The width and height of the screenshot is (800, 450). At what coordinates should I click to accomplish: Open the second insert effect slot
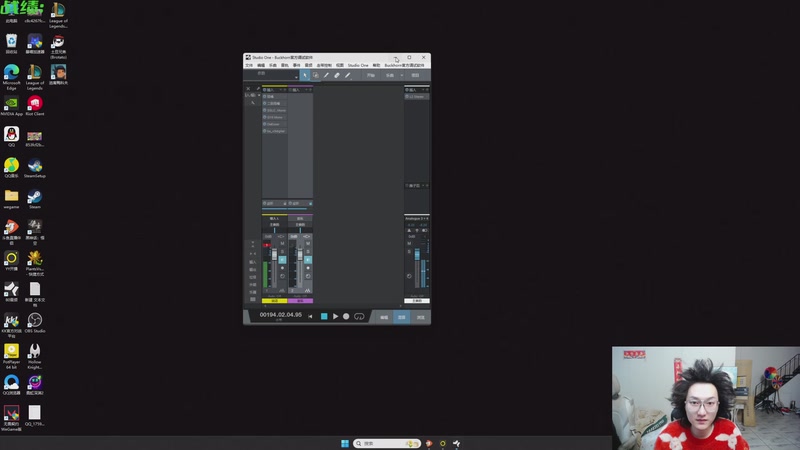(x=274, y=104)
